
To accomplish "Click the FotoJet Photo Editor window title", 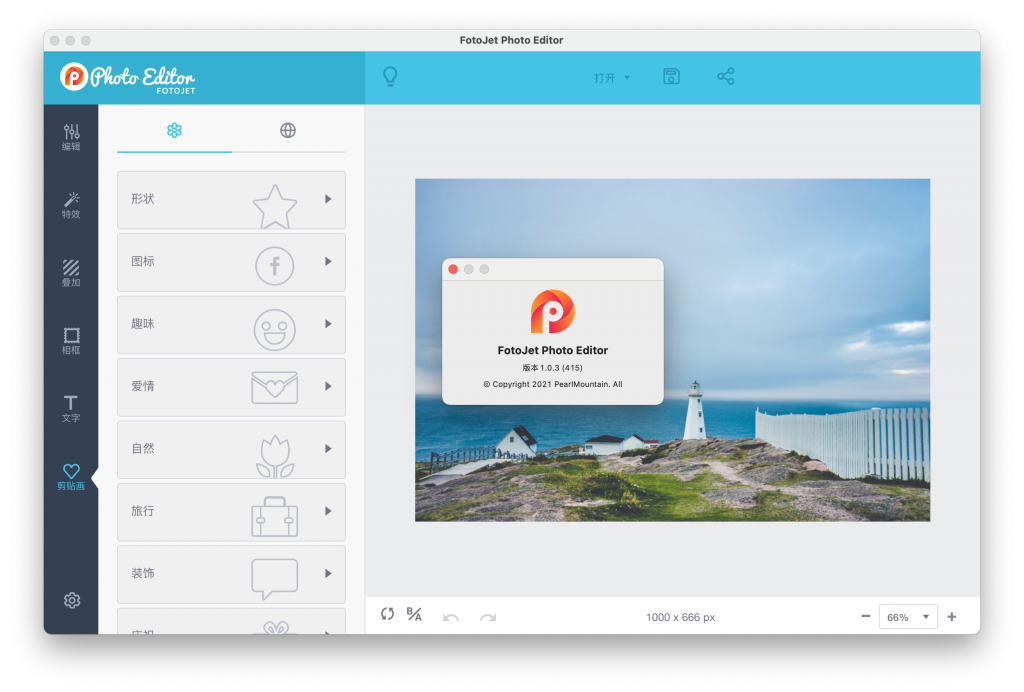I will [x=511, y=40].
